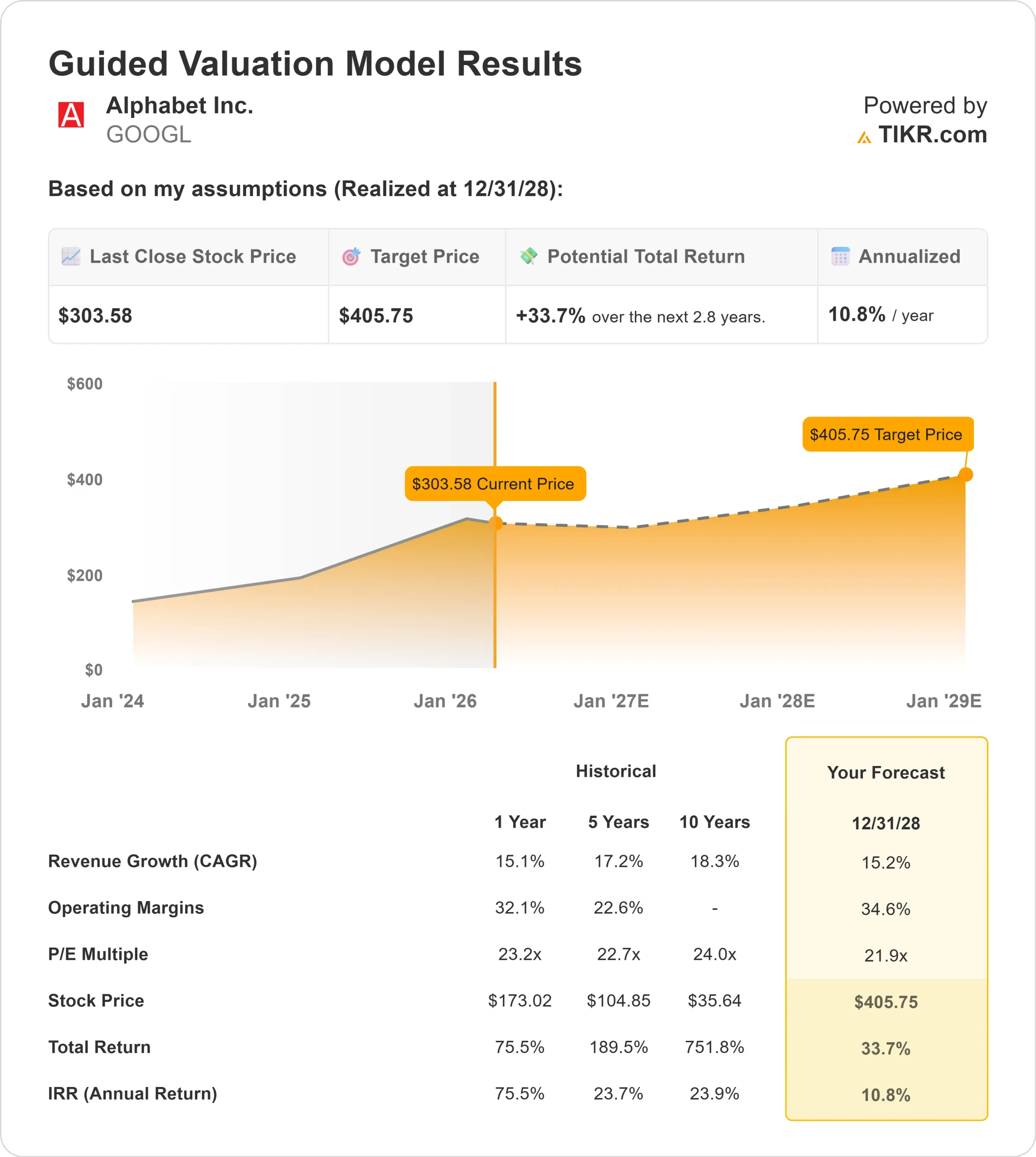
Task: Click the red Alphabet company logo icon
Action: coord(71,115)
